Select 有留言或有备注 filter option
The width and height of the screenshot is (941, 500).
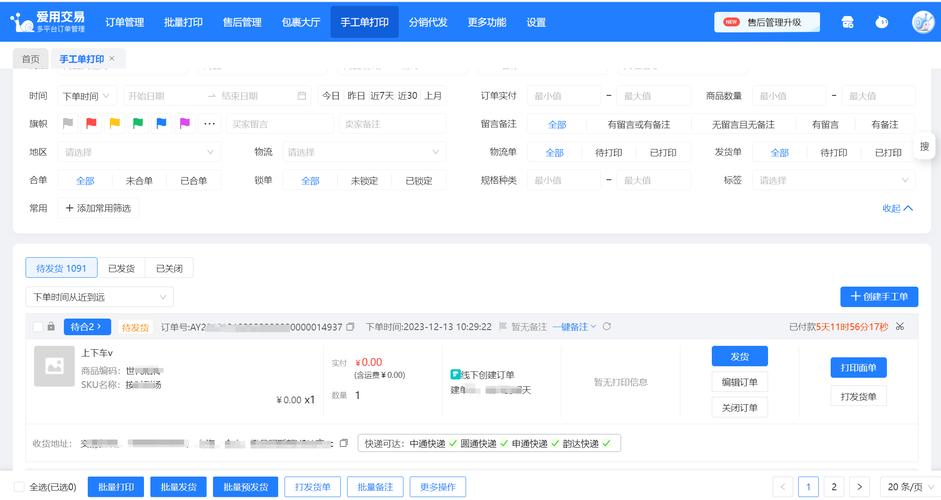pyautogui.click(x=639, y=124)
